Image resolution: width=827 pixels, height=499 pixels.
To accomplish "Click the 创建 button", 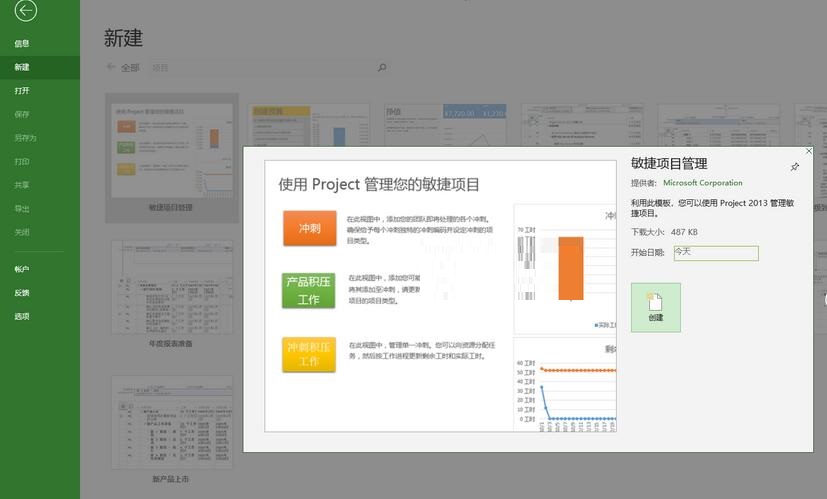I will pos(656,308).
